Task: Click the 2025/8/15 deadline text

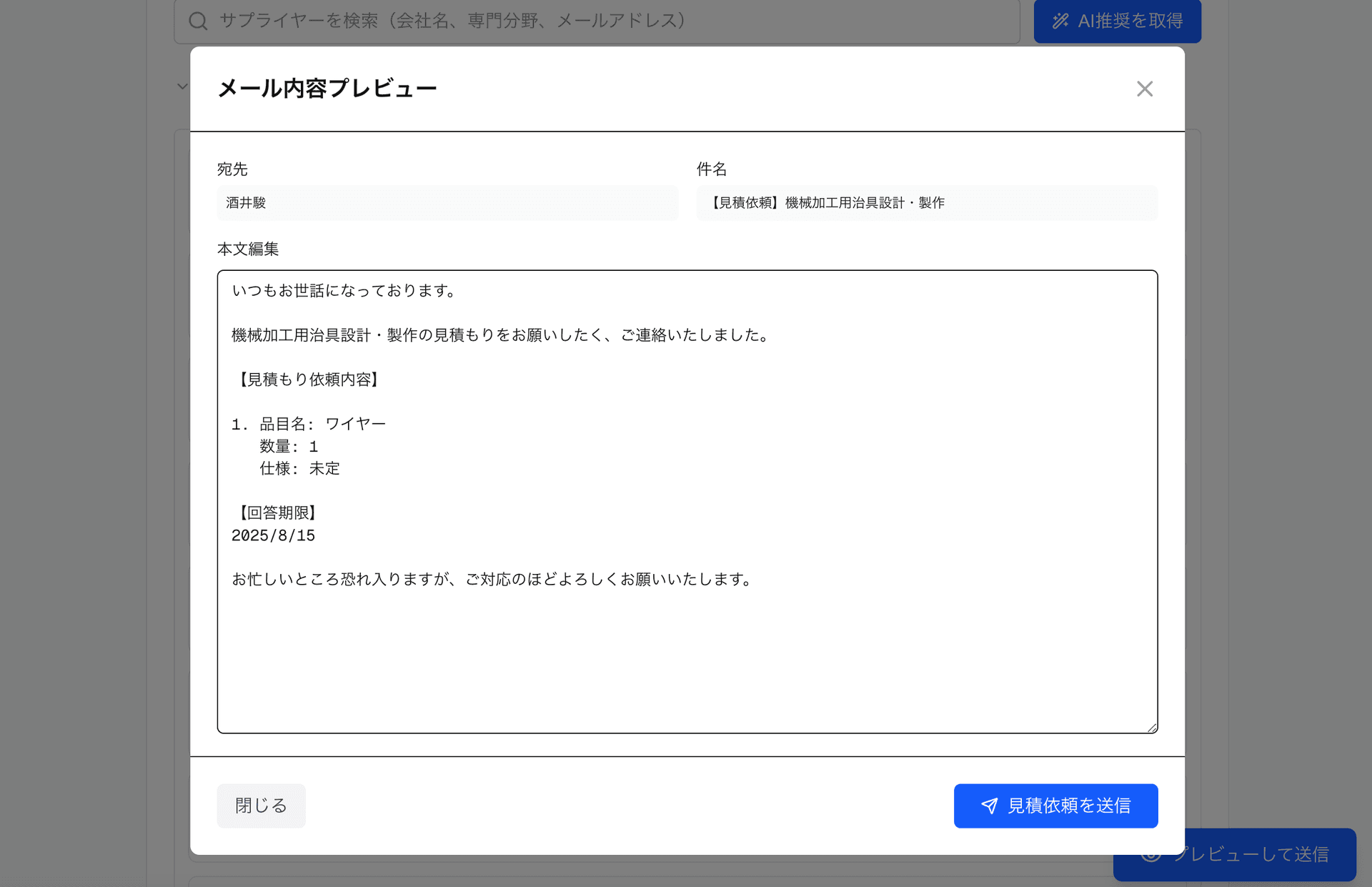Action: pyautogui.click(x=273, y=535)
